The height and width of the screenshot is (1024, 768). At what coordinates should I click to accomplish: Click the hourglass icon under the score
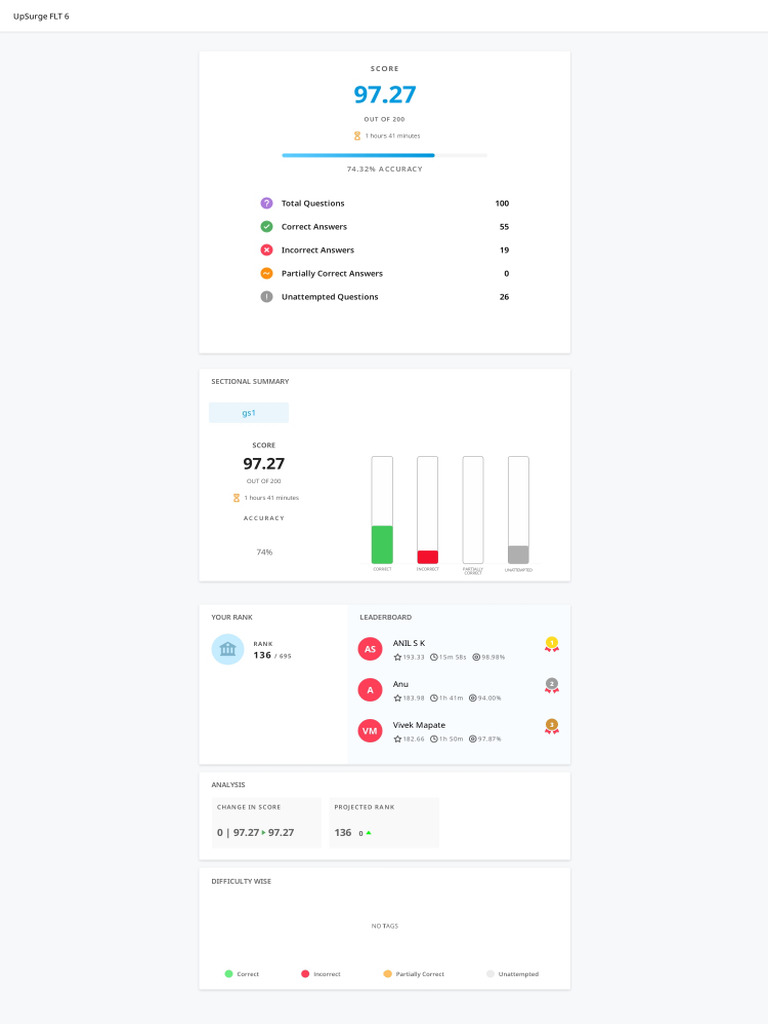[357, 136]
